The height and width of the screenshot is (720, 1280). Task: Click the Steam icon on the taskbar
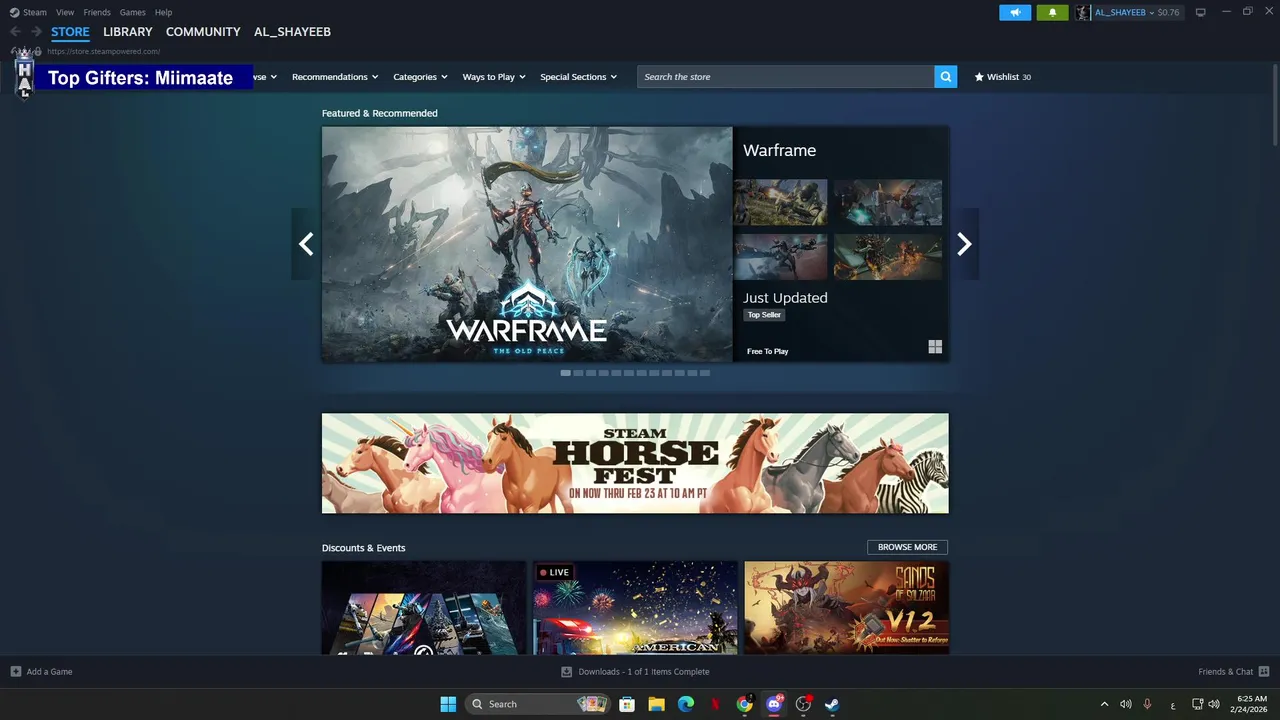pyautogui.click(x=832, y=704)
